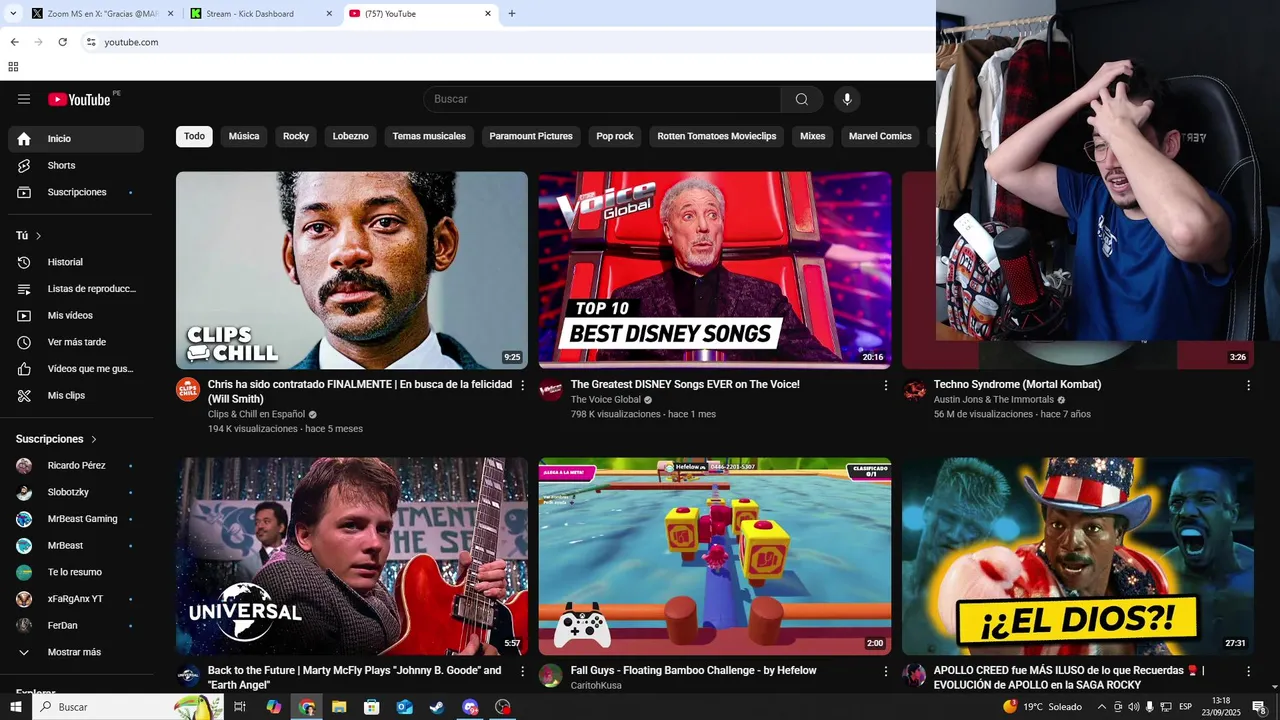Select the (757) YouTube tab

click(421, 14)
